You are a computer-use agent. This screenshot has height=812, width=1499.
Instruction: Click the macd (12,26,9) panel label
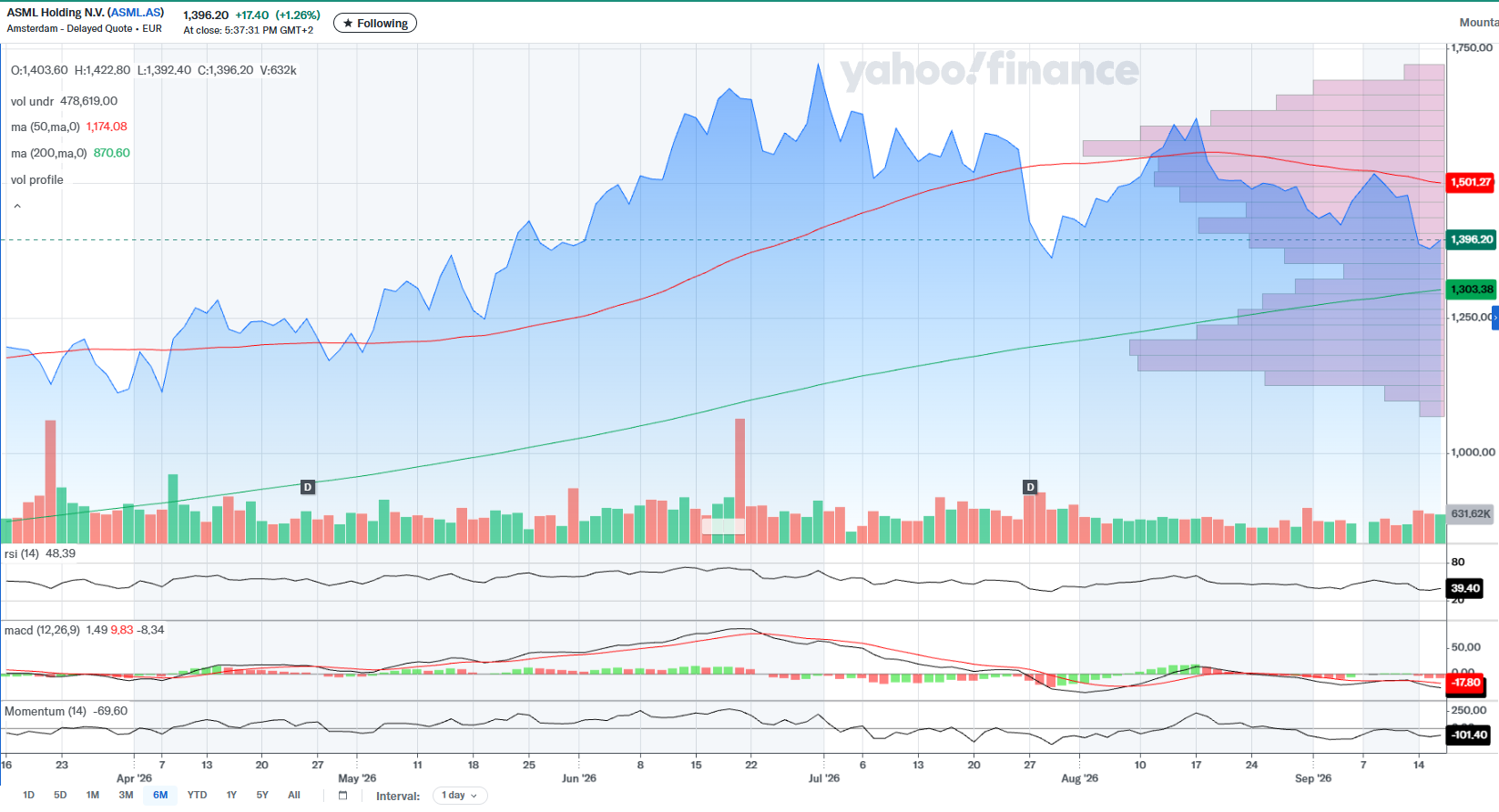point(42,630)
